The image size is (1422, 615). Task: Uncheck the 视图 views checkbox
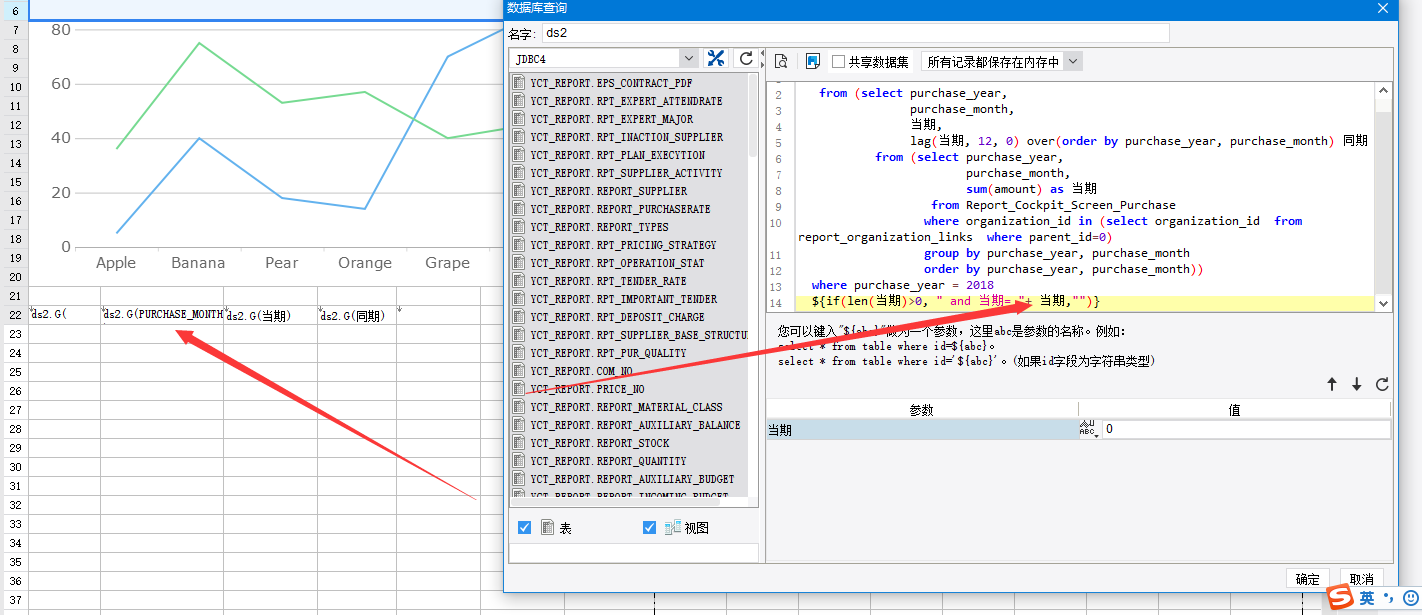[650, 527]
